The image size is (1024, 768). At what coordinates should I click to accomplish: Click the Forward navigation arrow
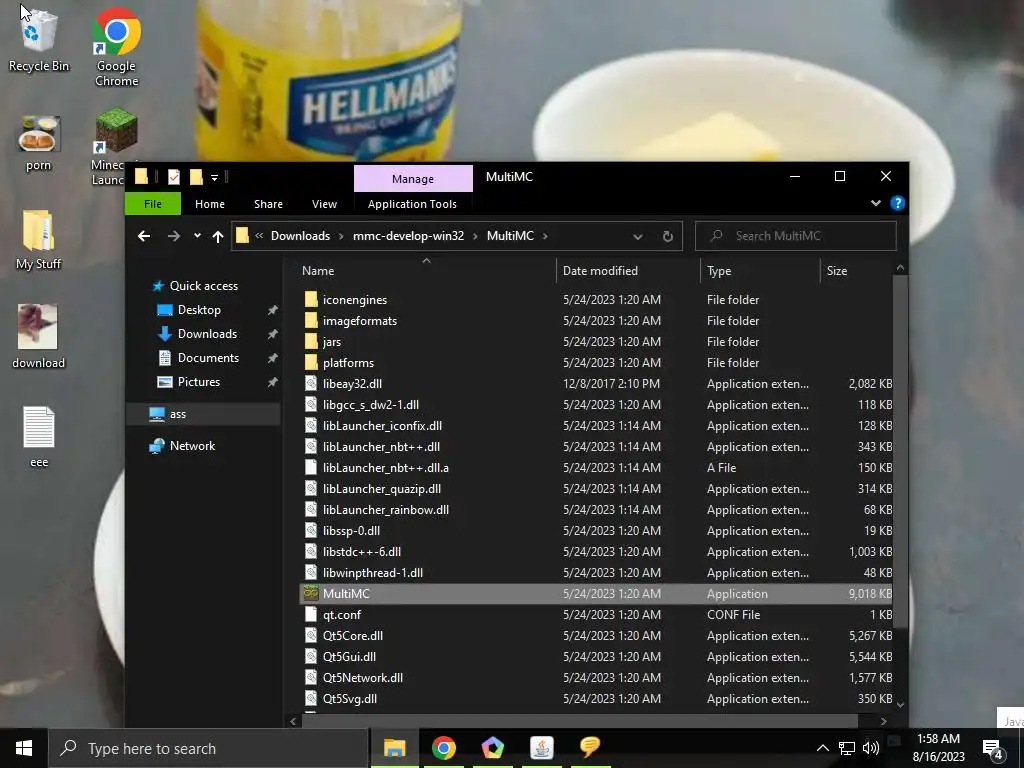[173, 236]
